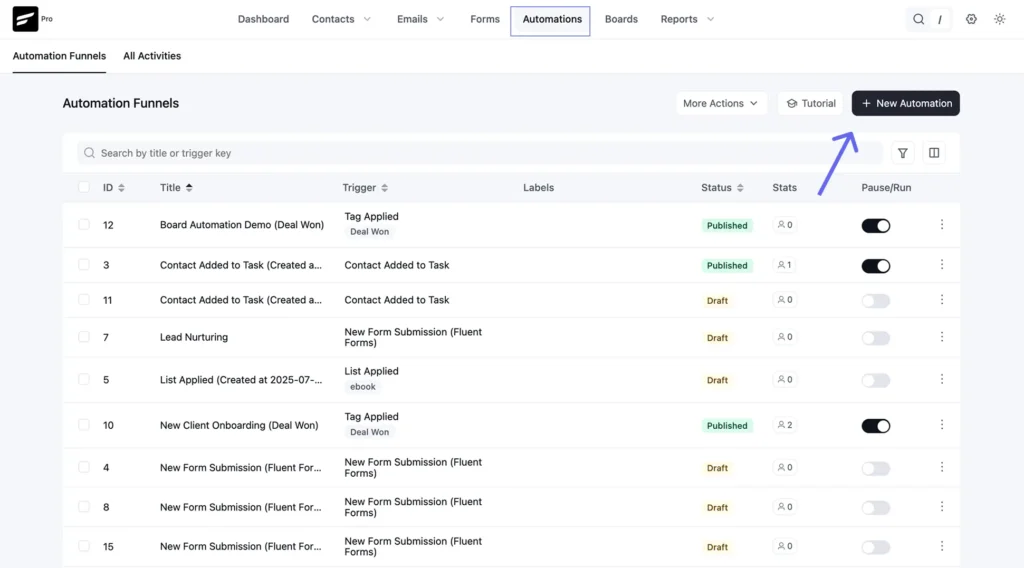
Task: Open the search icon in header
Action: (x=918, y=19)
